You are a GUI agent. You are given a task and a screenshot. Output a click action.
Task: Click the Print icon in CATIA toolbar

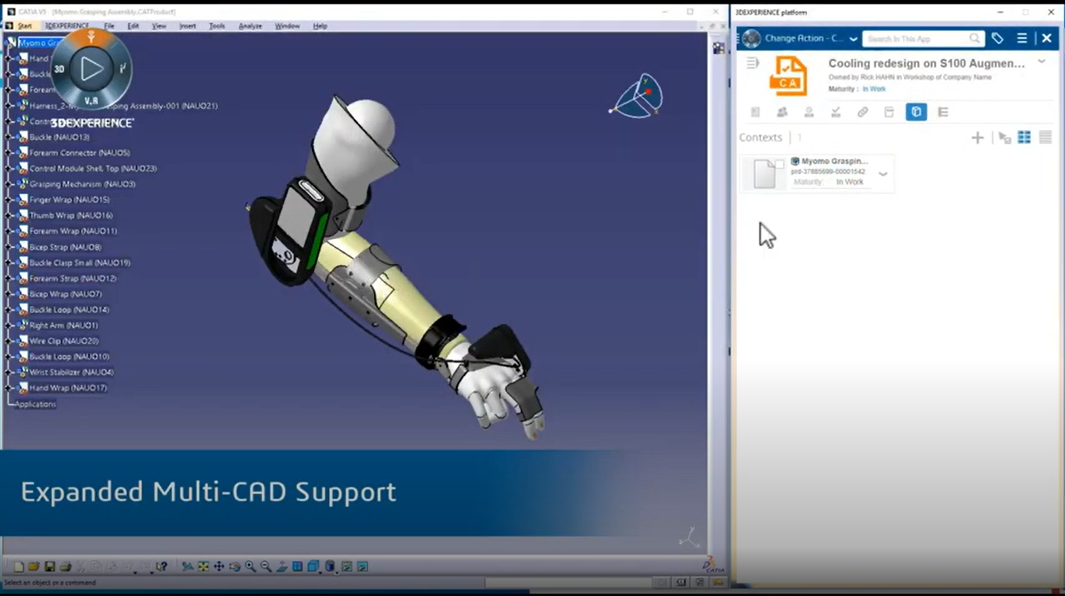(65, 566)
